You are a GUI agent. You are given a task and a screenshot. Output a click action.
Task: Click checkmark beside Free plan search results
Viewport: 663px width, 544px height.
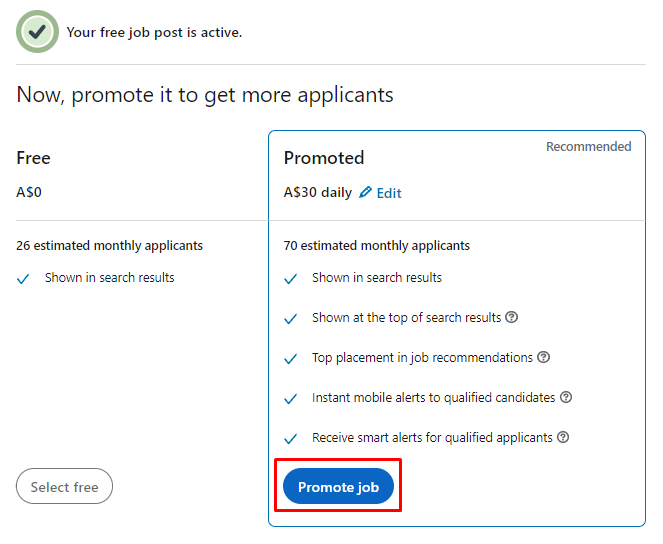point(23,279)
